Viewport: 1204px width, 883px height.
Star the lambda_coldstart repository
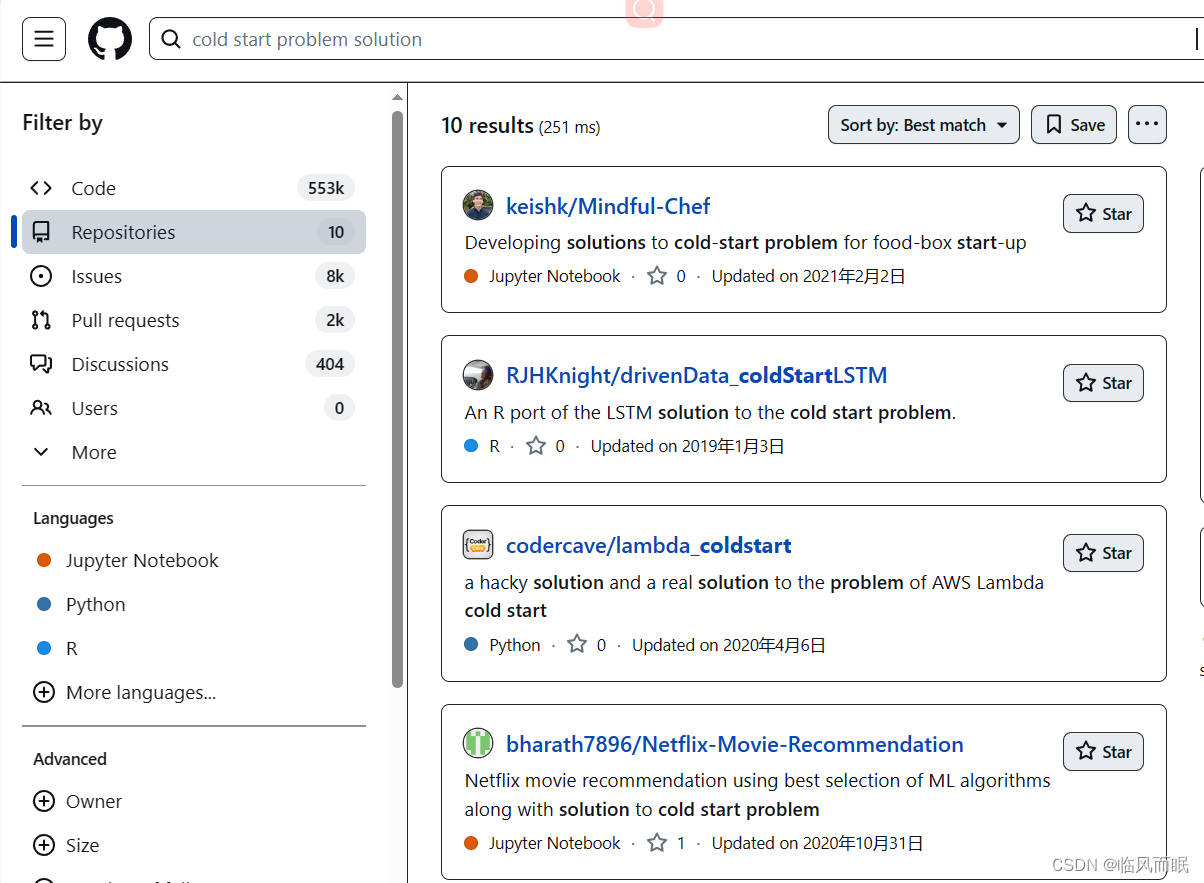(1103, 553)
